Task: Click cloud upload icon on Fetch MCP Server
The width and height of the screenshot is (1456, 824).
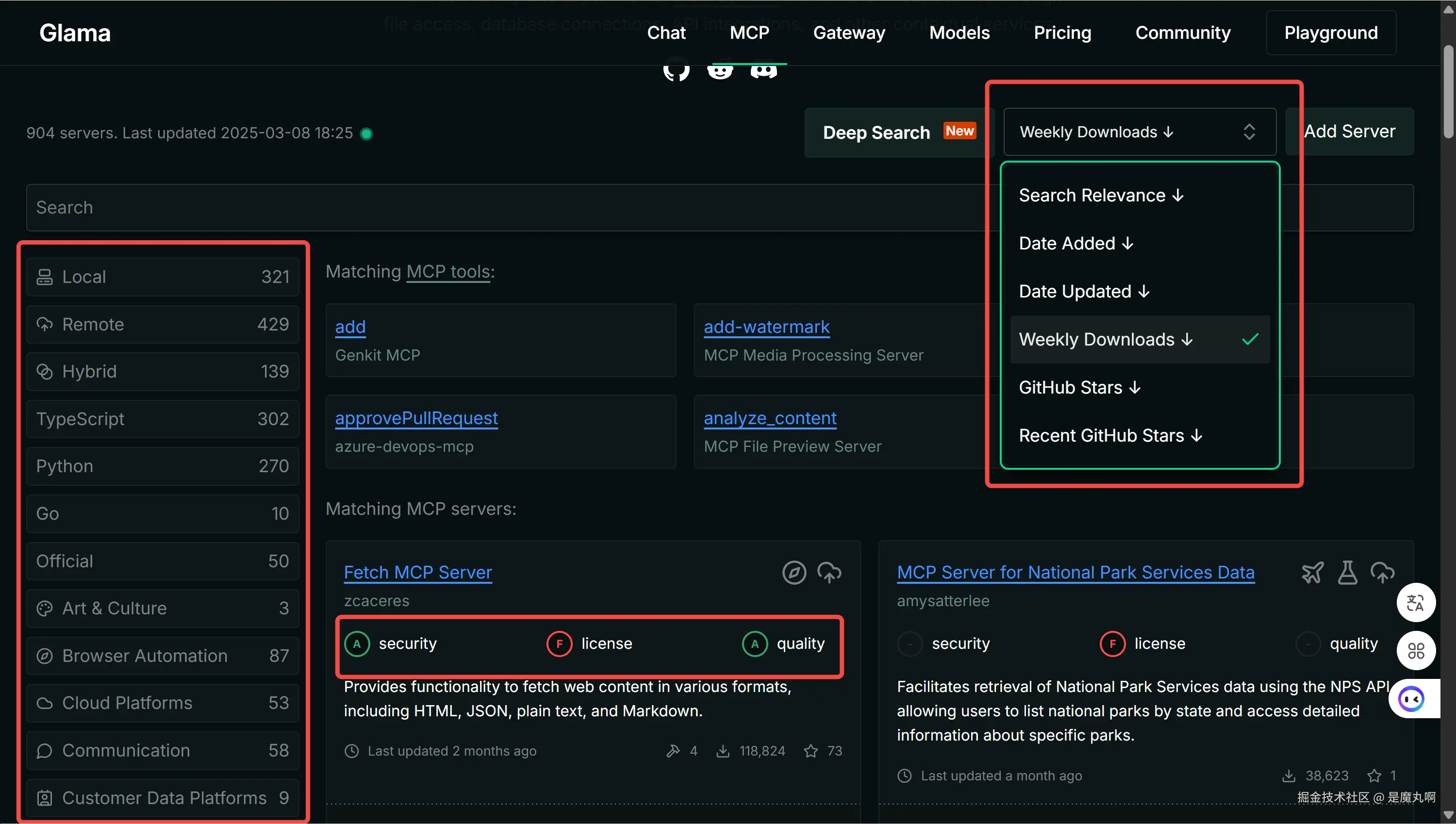Action: coord(829,573)
